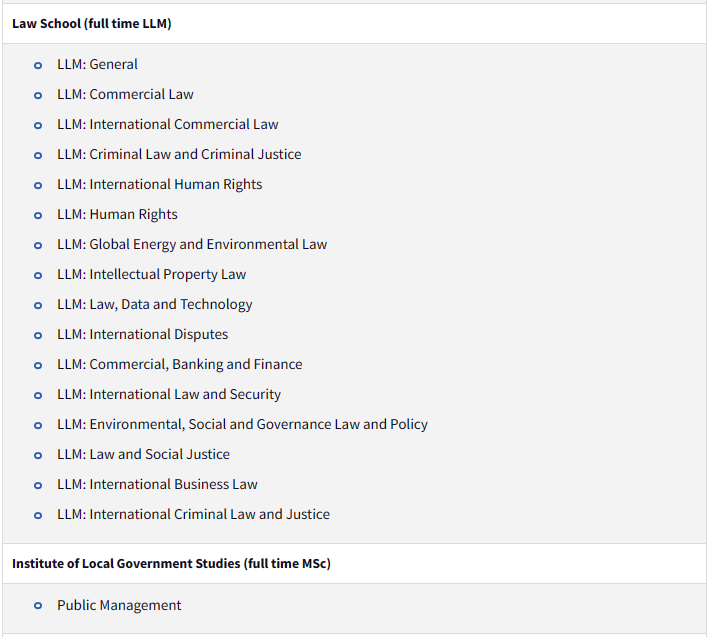Screen dimensions: 712x637
Task: Click LLM: Intellectual Property Law
Action: [151, 274]
